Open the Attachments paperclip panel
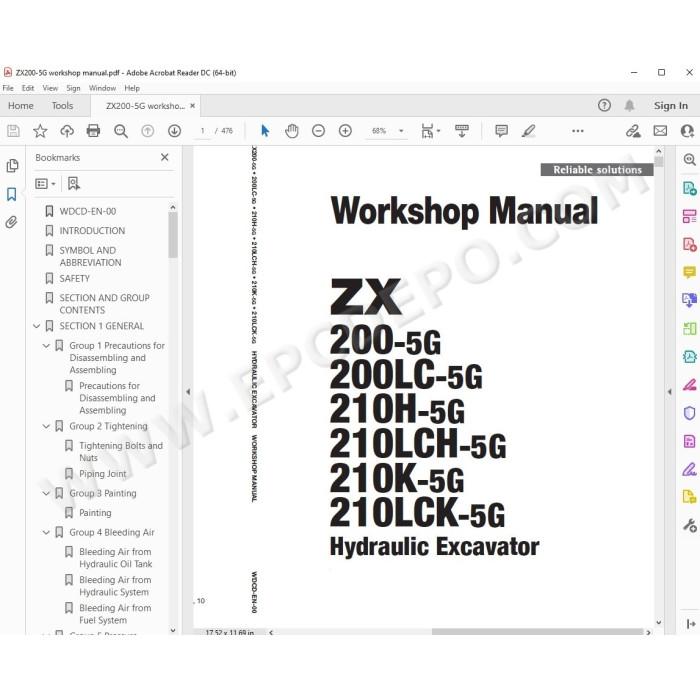The height and width of the screenshot is (700, 700). point(12,222)
